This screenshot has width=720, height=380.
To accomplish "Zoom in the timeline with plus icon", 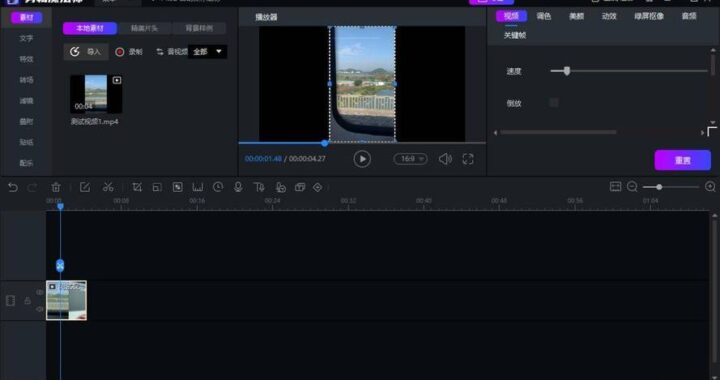I will coord(710,187).
